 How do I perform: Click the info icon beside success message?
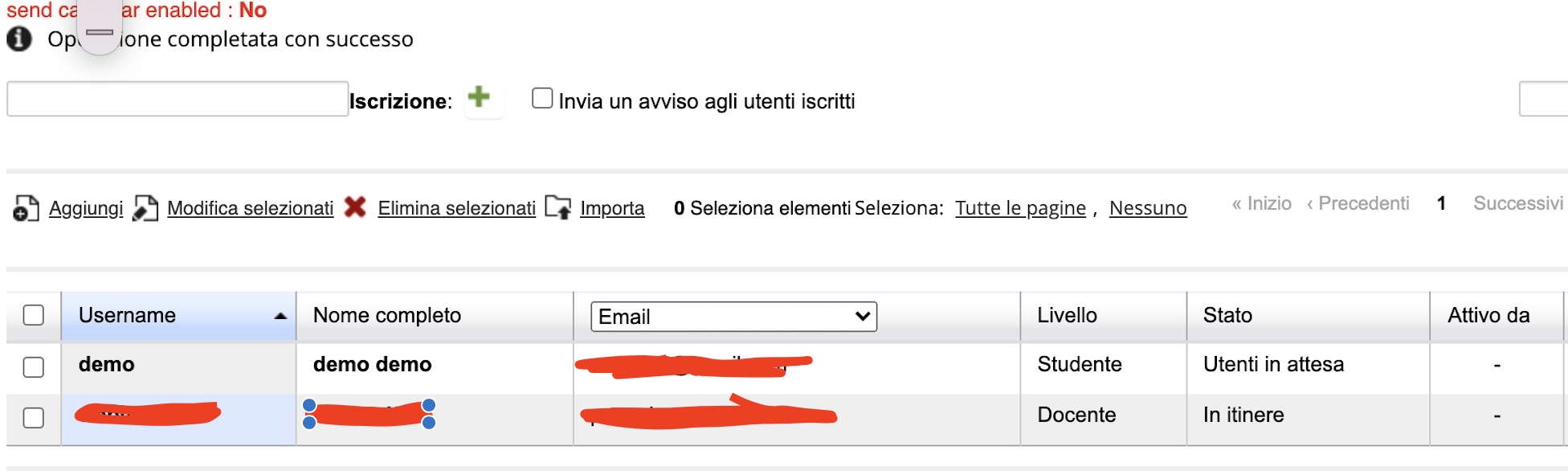pos(19,39)
